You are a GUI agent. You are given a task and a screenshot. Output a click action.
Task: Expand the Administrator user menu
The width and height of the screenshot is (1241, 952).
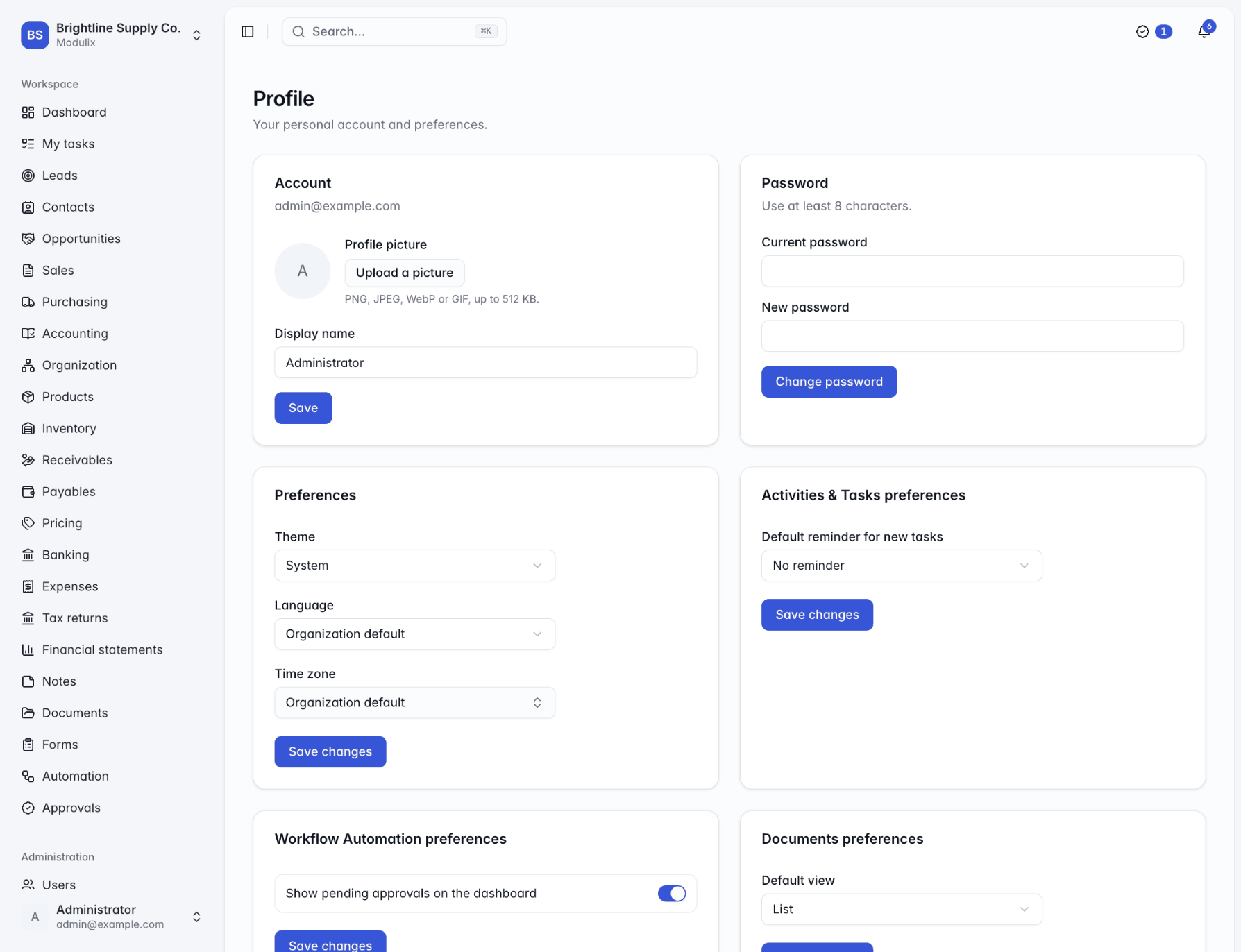[112, 917]
